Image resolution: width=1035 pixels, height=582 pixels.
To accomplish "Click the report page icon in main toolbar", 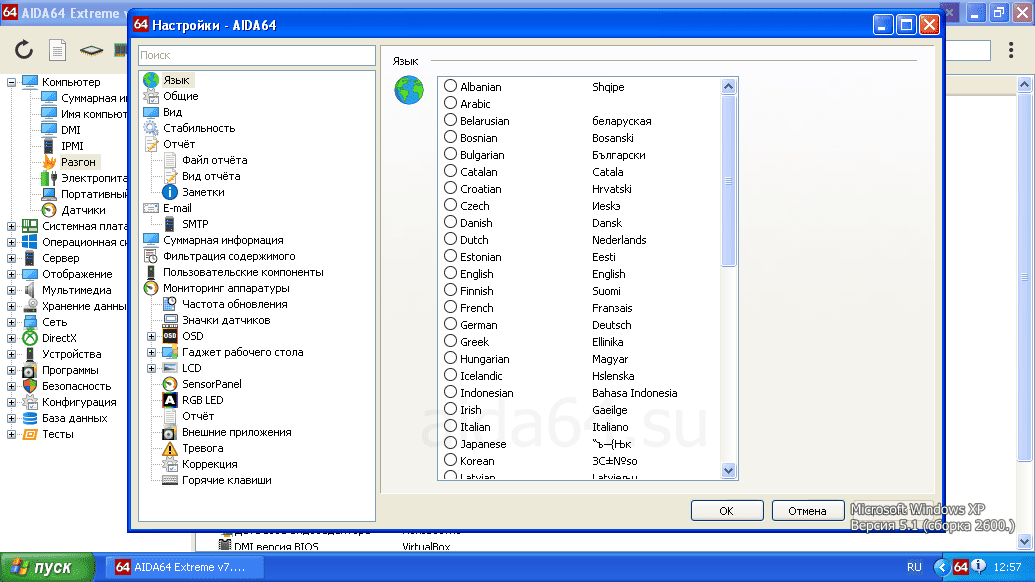I will [x=57, y=49].
